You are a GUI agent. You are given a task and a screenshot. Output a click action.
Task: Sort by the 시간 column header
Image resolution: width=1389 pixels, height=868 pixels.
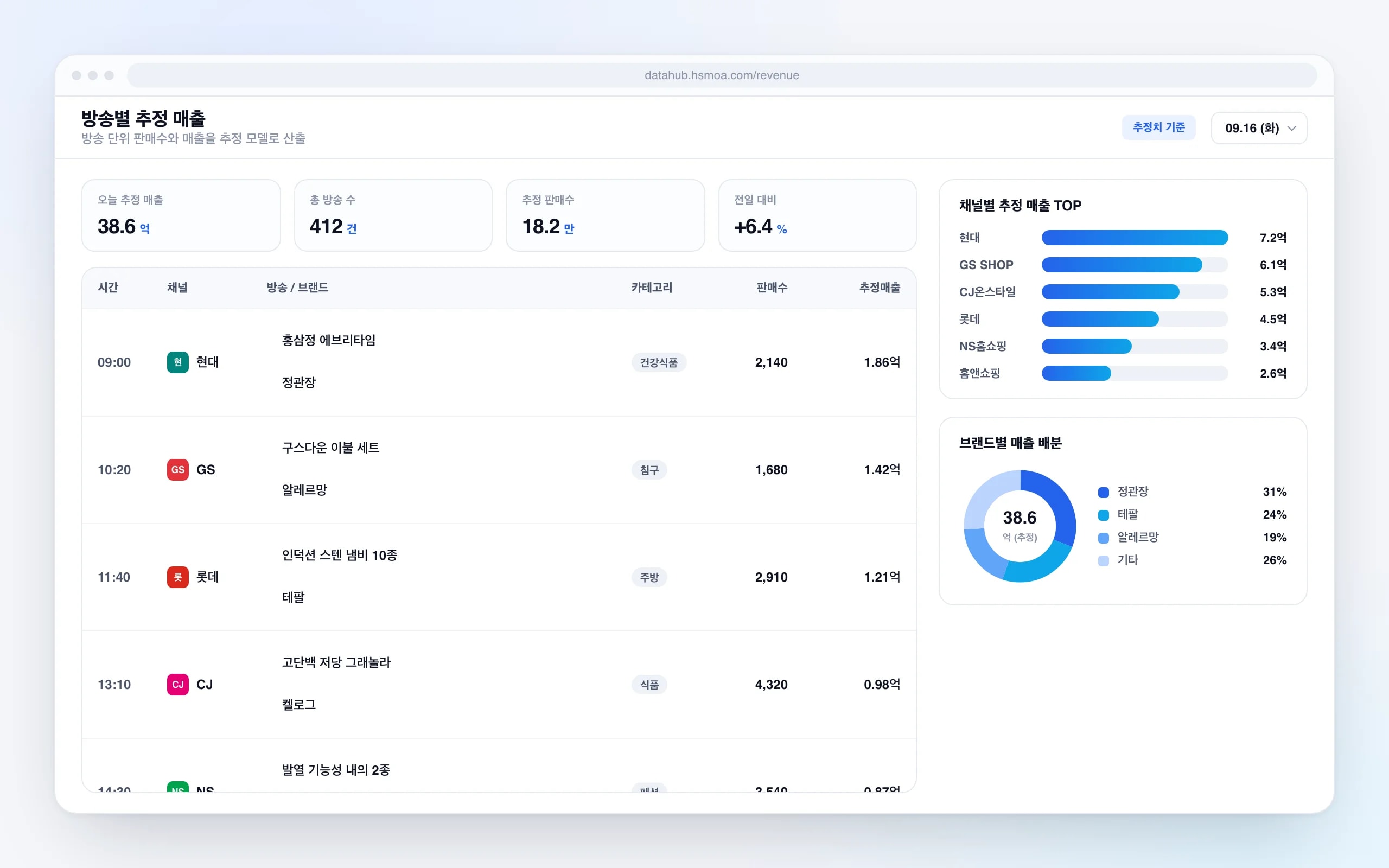point(108,288)
